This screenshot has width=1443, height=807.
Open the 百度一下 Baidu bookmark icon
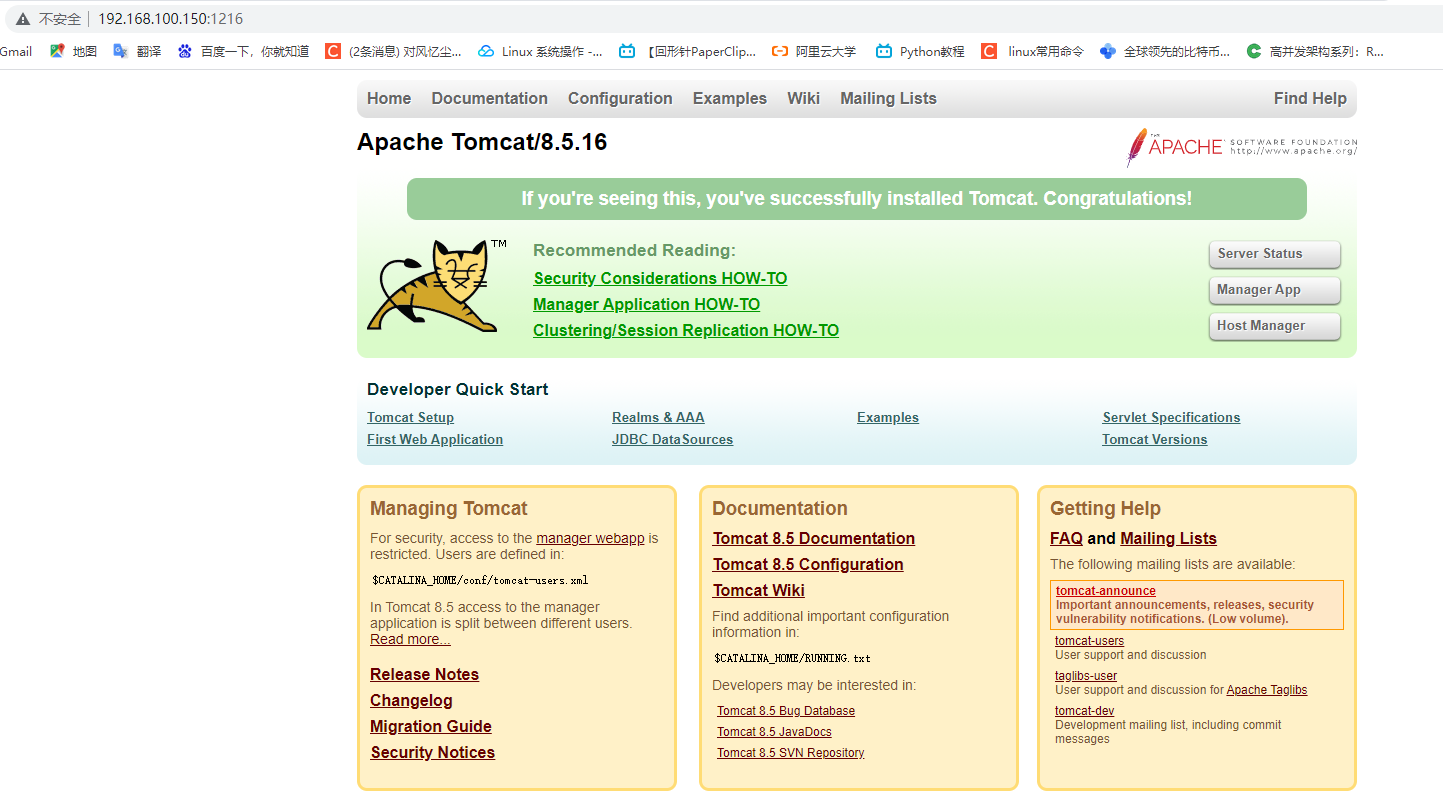185,51
